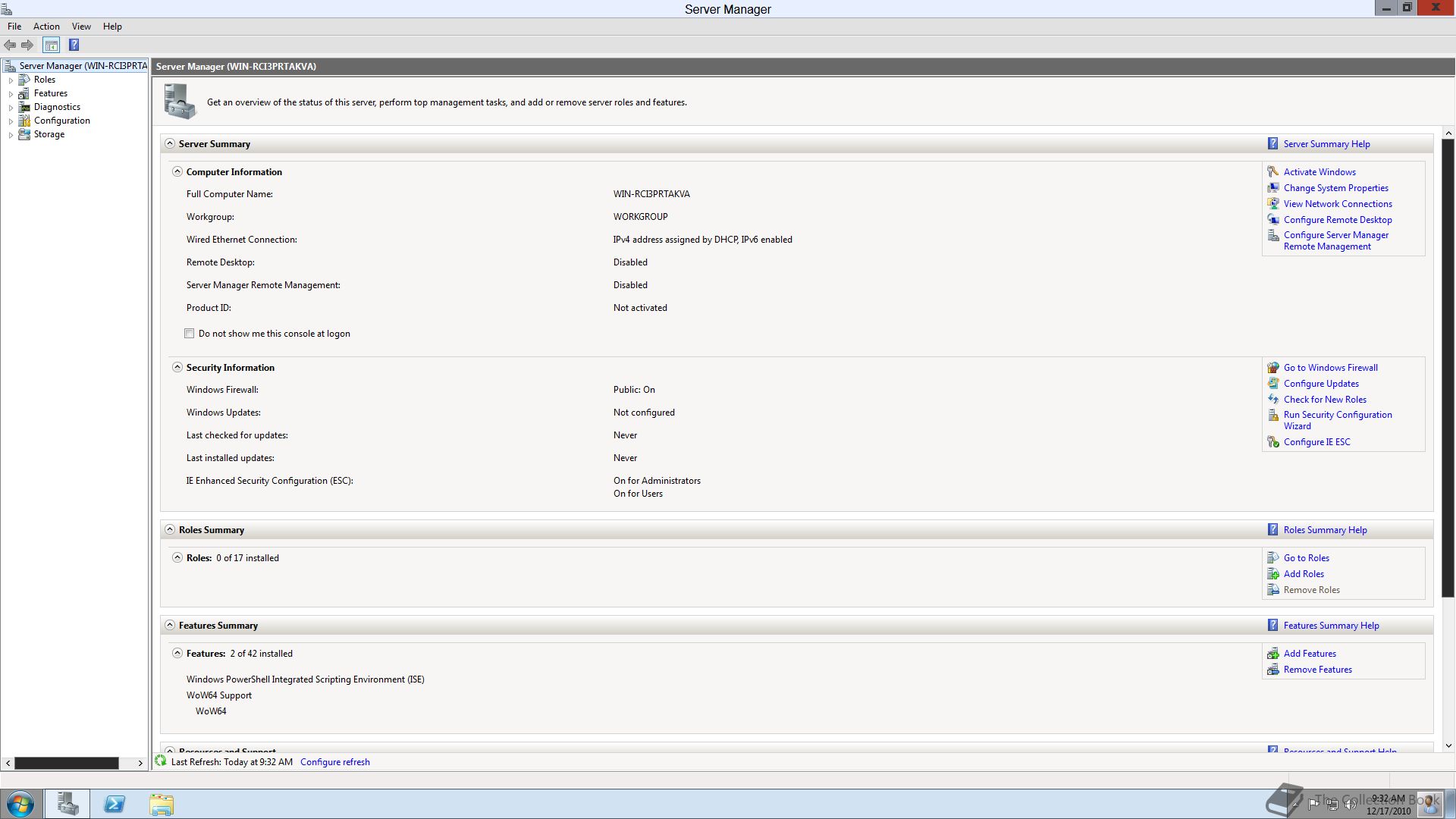This screenshot has height=819, width=1456.
Task: Click the Forward arrow toolbar icon
Action: [x=27, y=45]
